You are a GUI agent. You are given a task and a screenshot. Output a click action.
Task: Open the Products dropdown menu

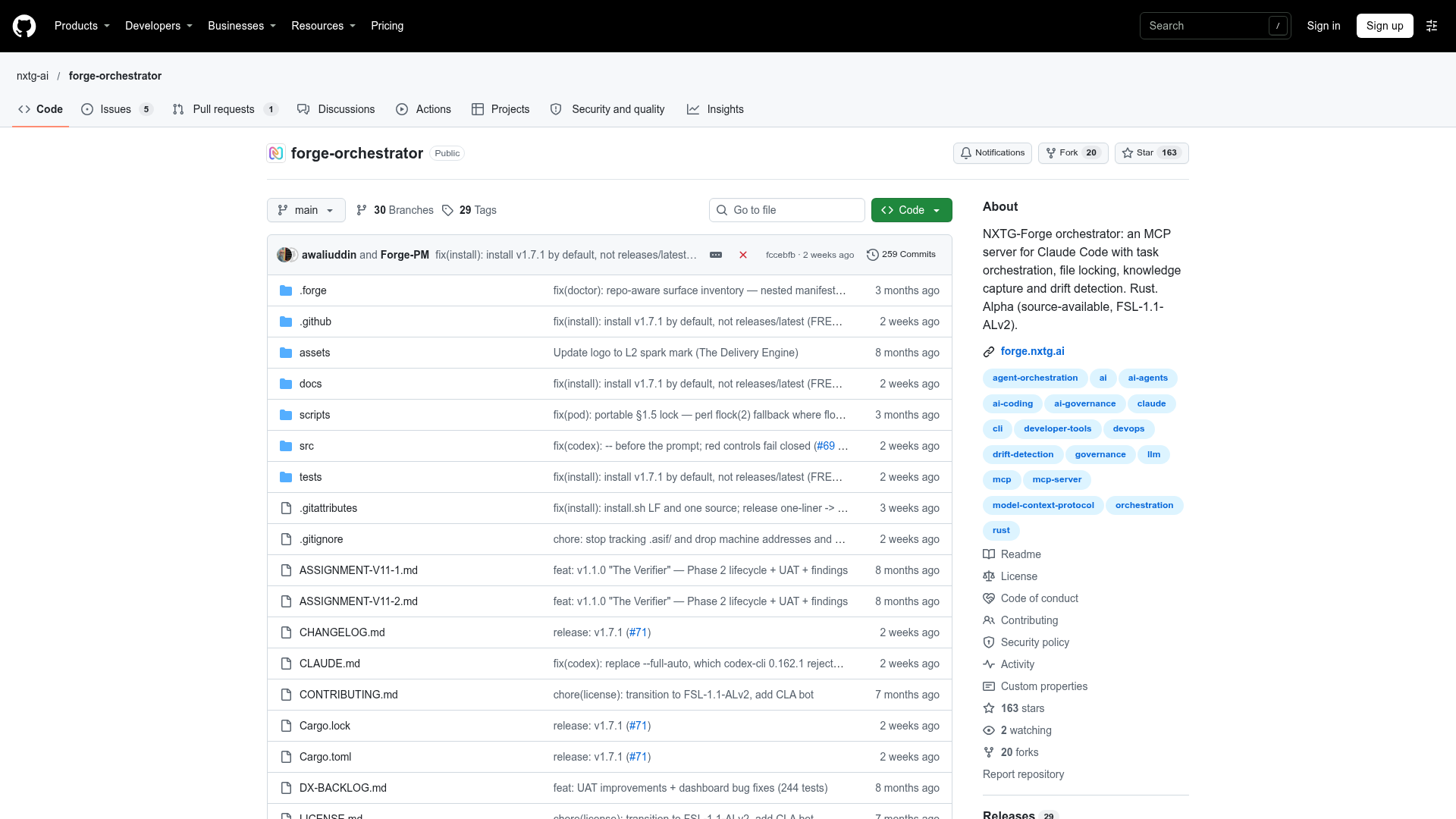pos(82,26)
